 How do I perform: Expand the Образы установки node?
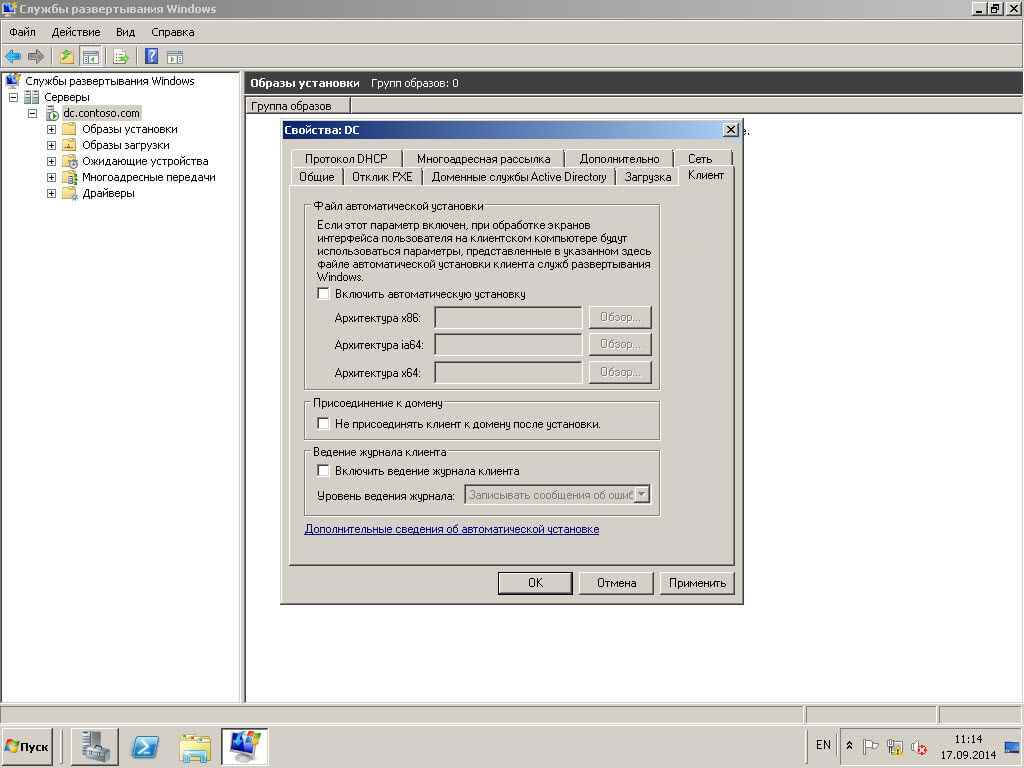[52, 129]
